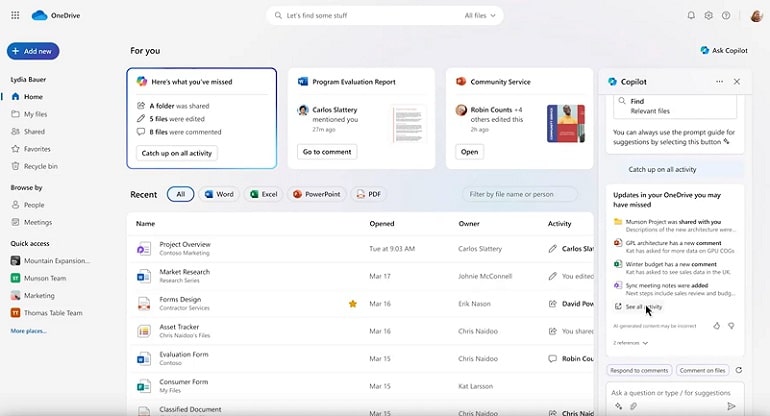The image size is (770, 416).
Task: Open Munson Team quick access
Action: point(38,278)
